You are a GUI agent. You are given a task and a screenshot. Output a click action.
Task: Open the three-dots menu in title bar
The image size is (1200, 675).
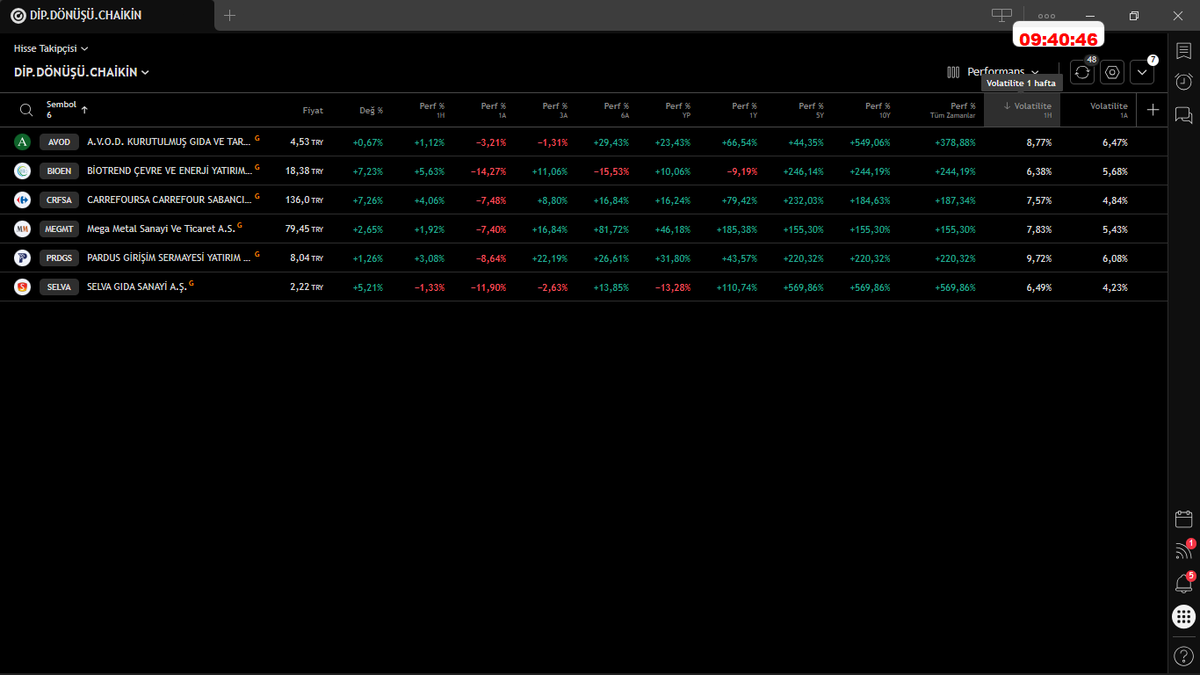pyautogui.click(x=1047, y=16)
